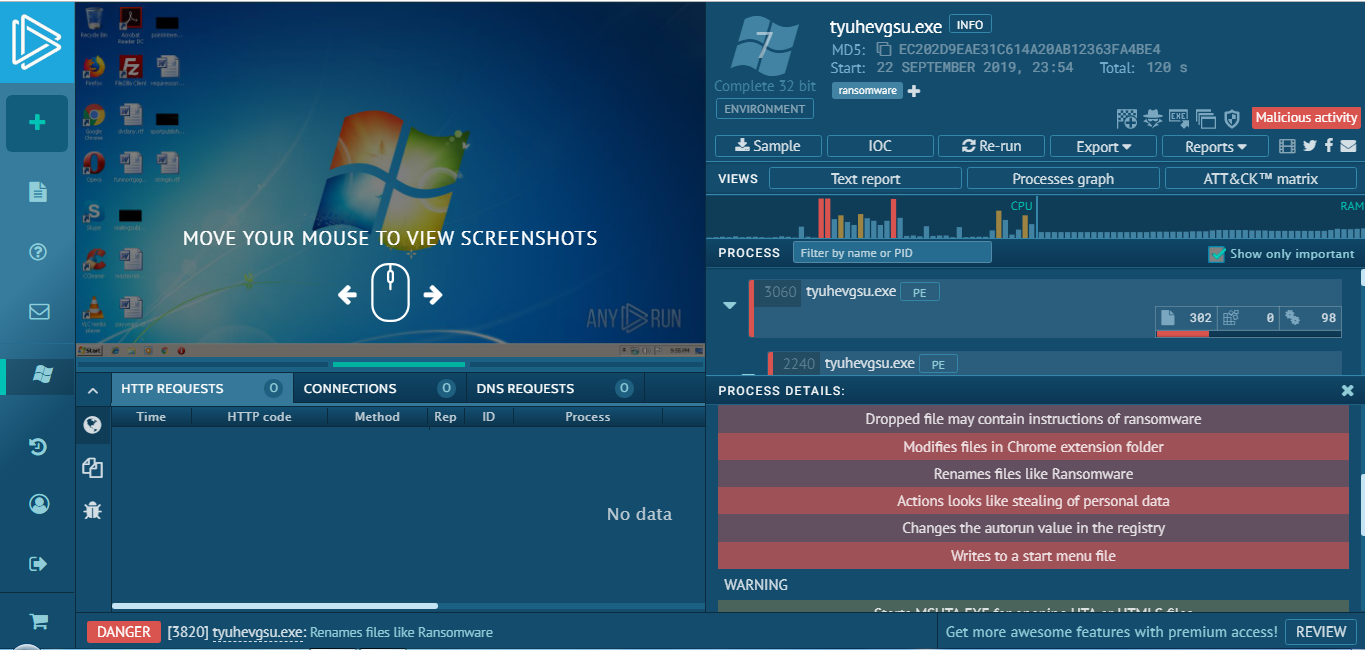Click the ransomware tag
The height and width of the screenshot is (650, 1365).
(x=867, y=91)
